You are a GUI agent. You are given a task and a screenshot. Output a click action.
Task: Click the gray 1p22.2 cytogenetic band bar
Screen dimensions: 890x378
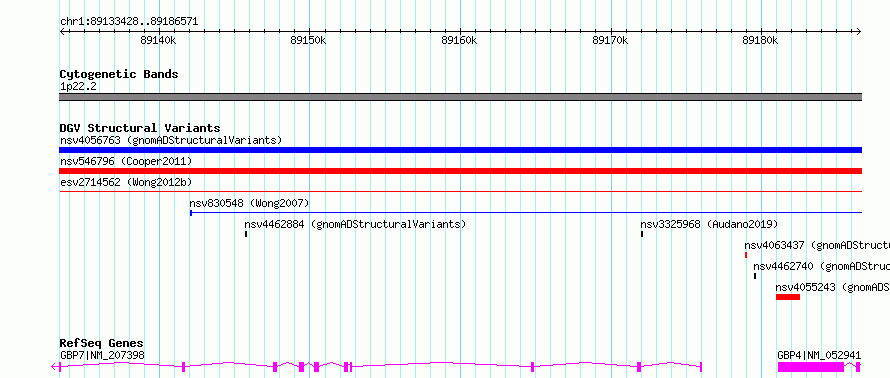(x=460, y=96)
